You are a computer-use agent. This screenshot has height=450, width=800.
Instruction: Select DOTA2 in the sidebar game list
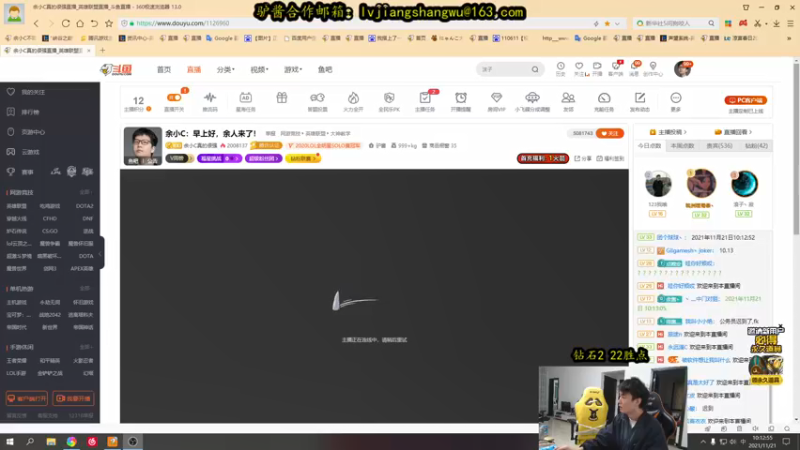[84, 206]
